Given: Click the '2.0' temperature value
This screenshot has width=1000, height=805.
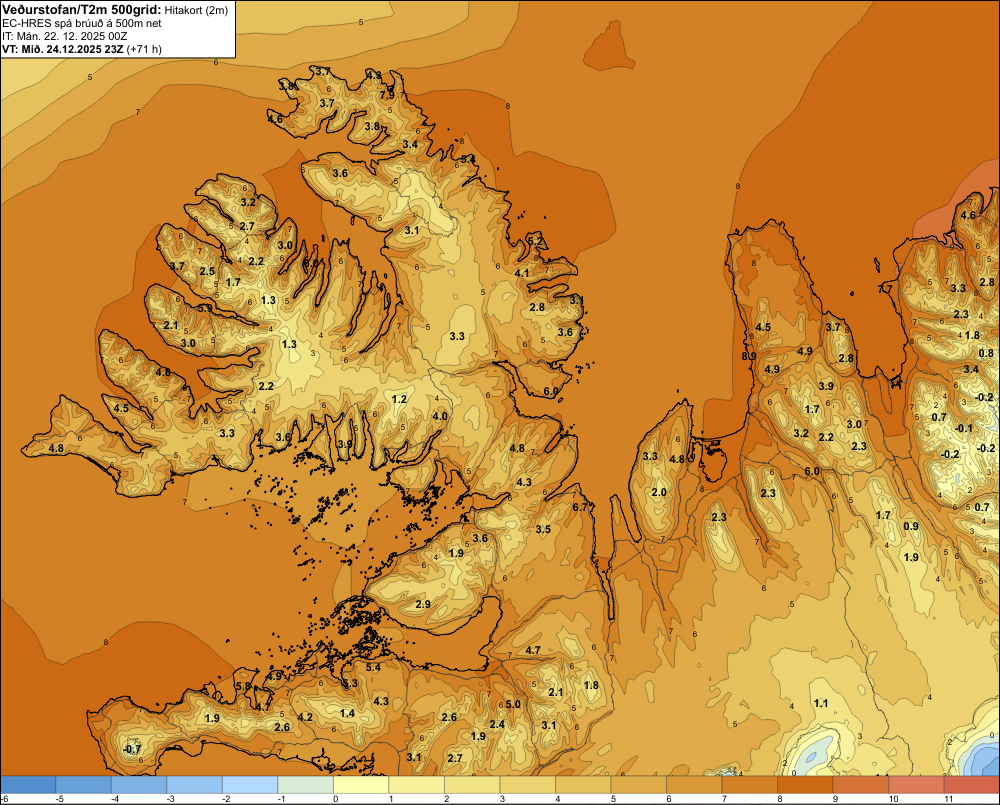Looking at the screenshot, I should pyautogui.click(x=659, y=492).
